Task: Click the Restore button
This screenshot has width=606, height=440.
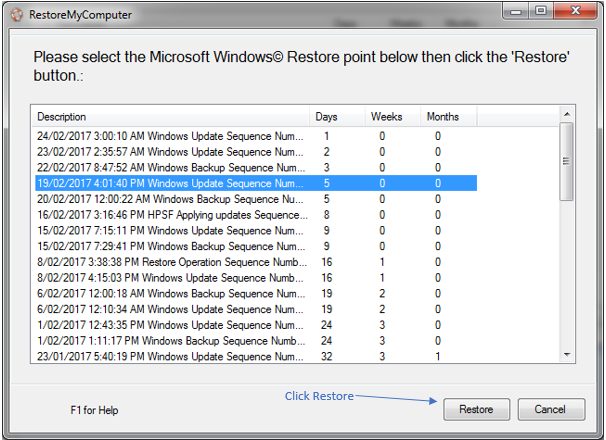Action: [x=477, y=409]
